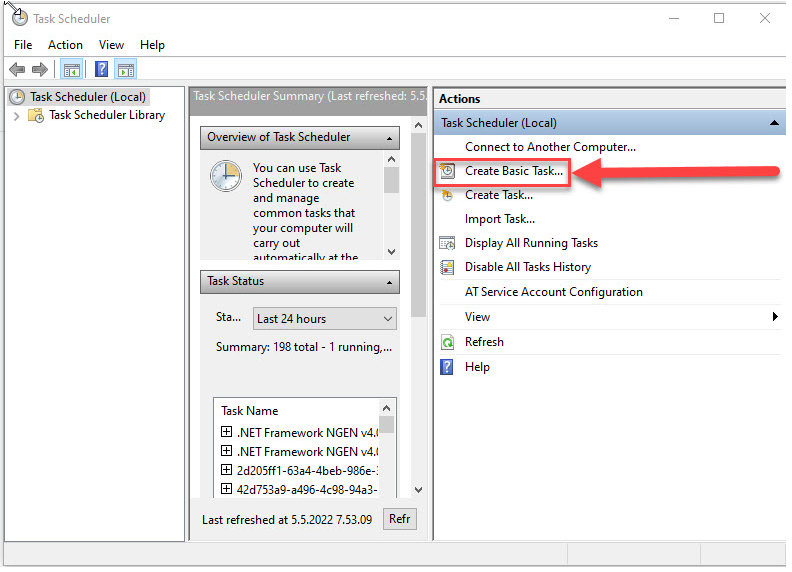This screenshot has width=792, height=572.
Task: Click the Forward arrow in the toolbar
Action: [40, 69]
